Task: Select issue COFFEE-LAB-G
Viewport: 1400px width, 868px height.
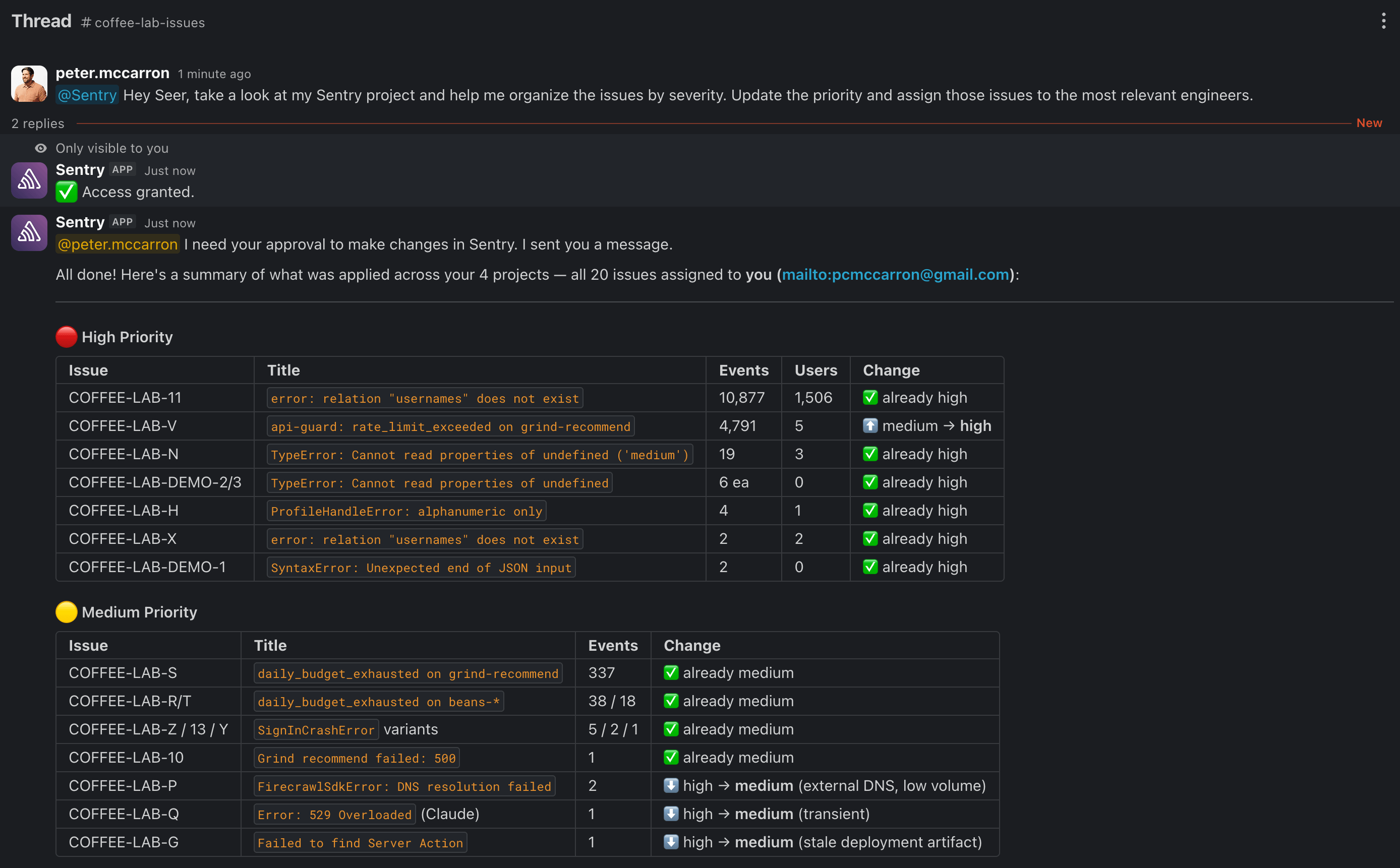Action: pyautogui.click(x=124, y=842)
